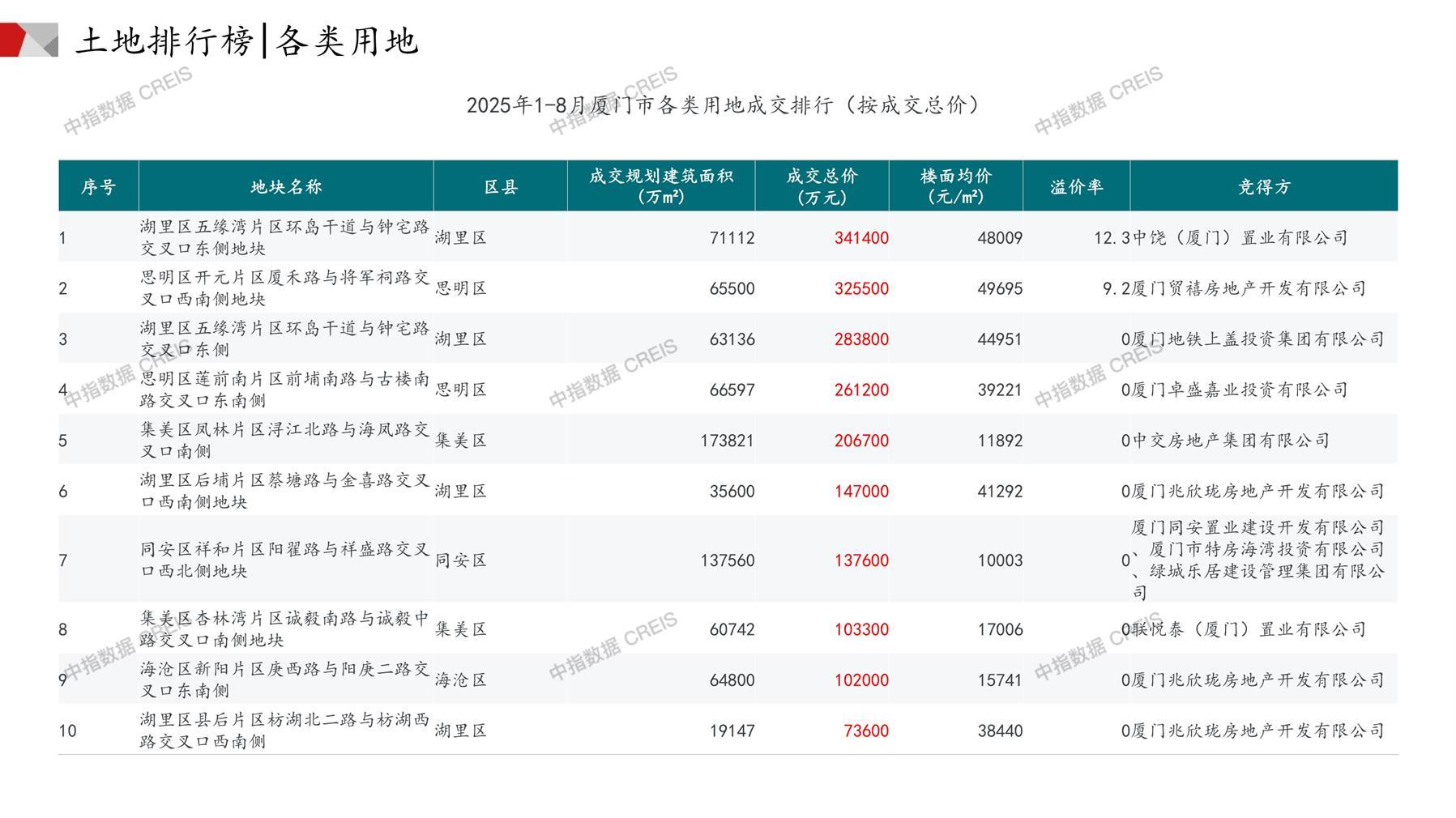Click the 序号 column header
This screenshot has width=1456, height=818.
click(x=98, y=187)
